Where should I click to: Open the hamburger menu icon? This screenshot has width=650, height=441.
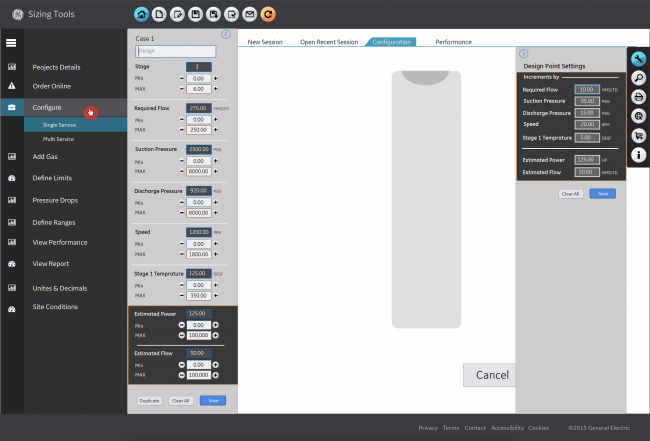point(11,43)
